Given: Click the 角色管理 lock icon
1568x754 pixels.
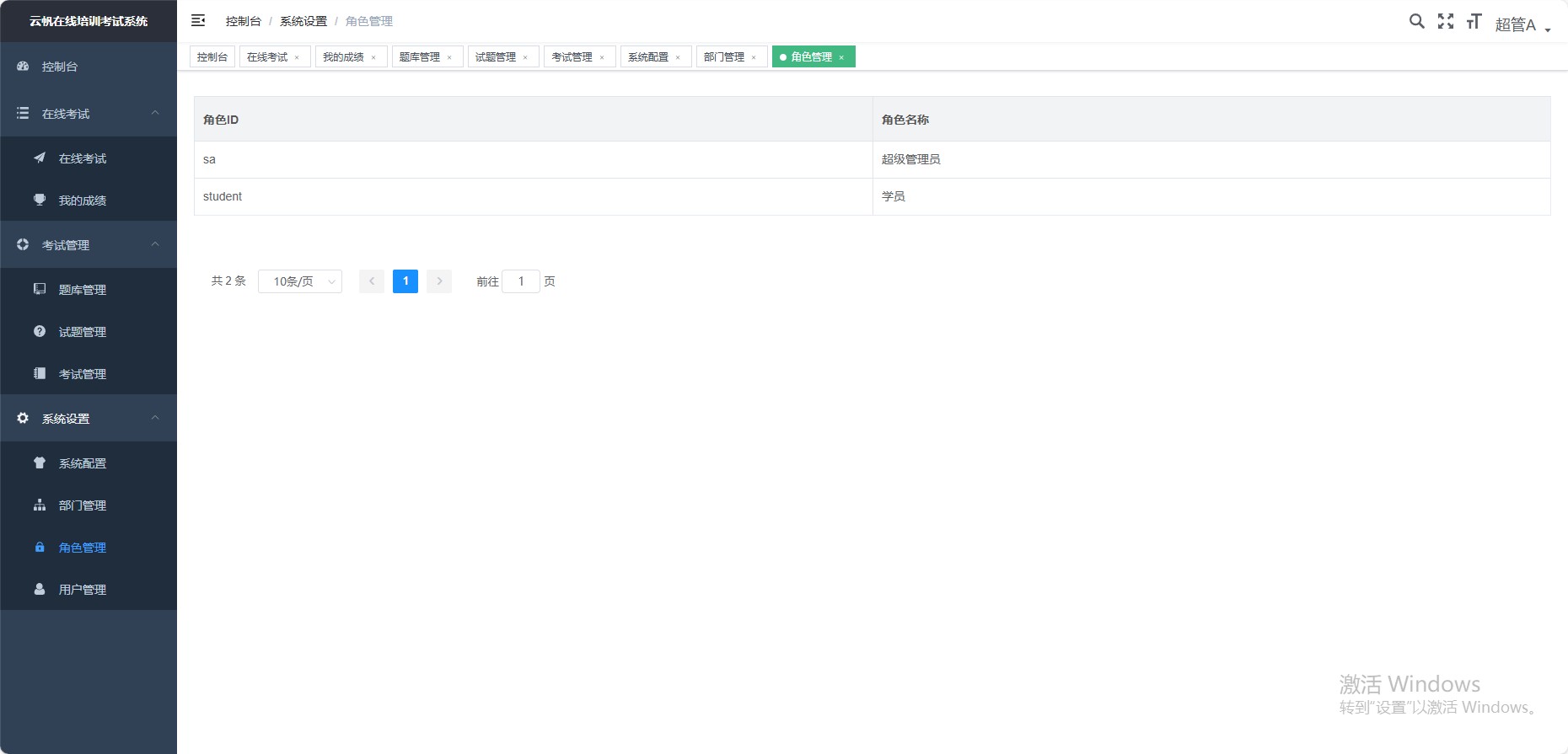Looking at the screenshot, I should tap(40, 547).
